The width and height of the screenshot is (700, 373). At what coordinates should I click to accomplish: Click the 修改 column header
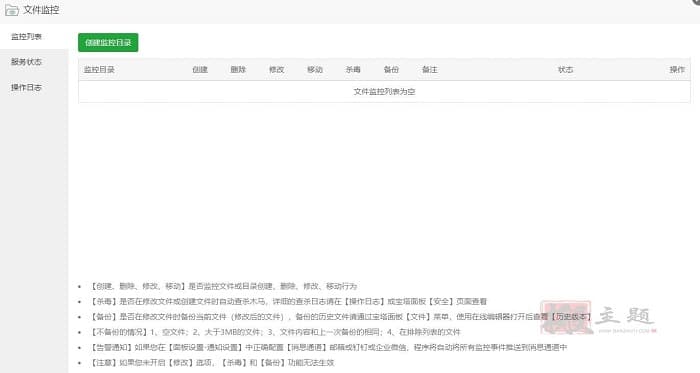click(277, 70)
